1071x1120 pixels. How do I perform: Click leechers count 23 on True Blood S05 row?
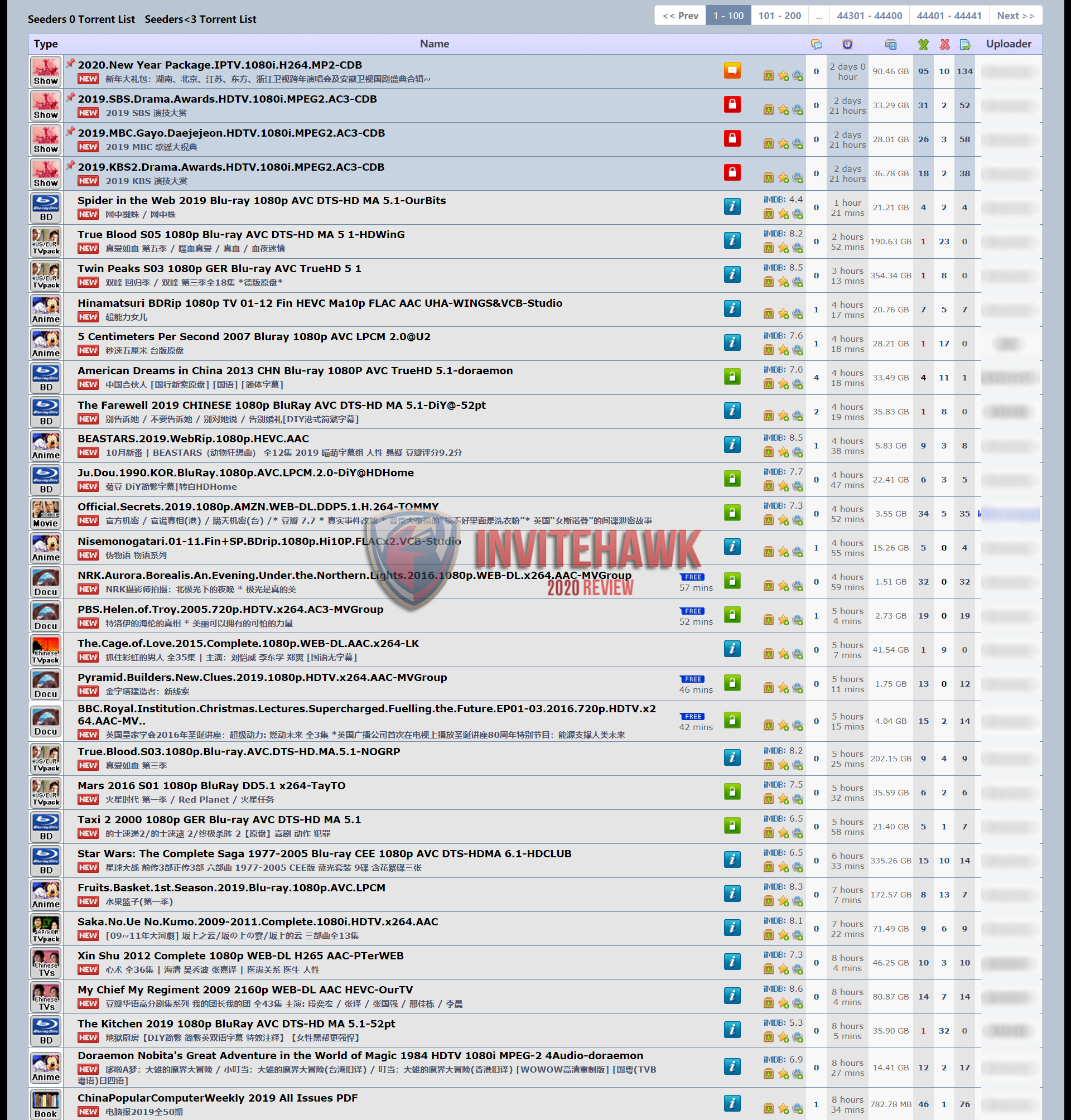click(x=944, y=242)
